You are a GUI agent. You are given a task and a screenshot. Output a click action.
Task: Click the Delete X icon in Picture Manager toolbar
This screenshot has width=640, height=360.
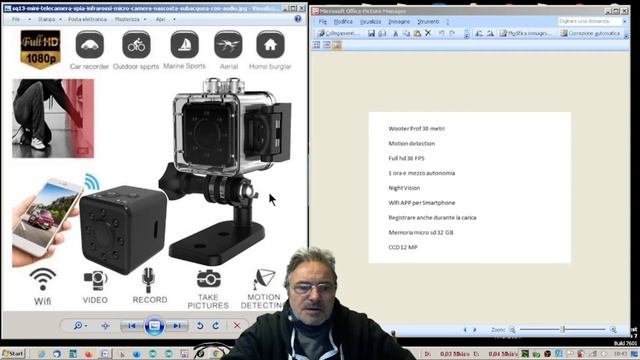tap(428, 33)
